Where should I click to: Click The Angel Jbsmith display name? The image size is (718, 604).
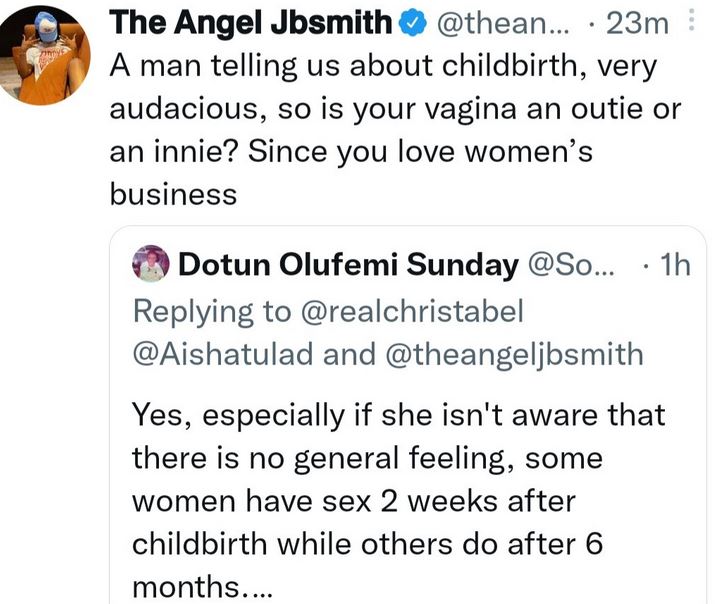pos(250,23)
